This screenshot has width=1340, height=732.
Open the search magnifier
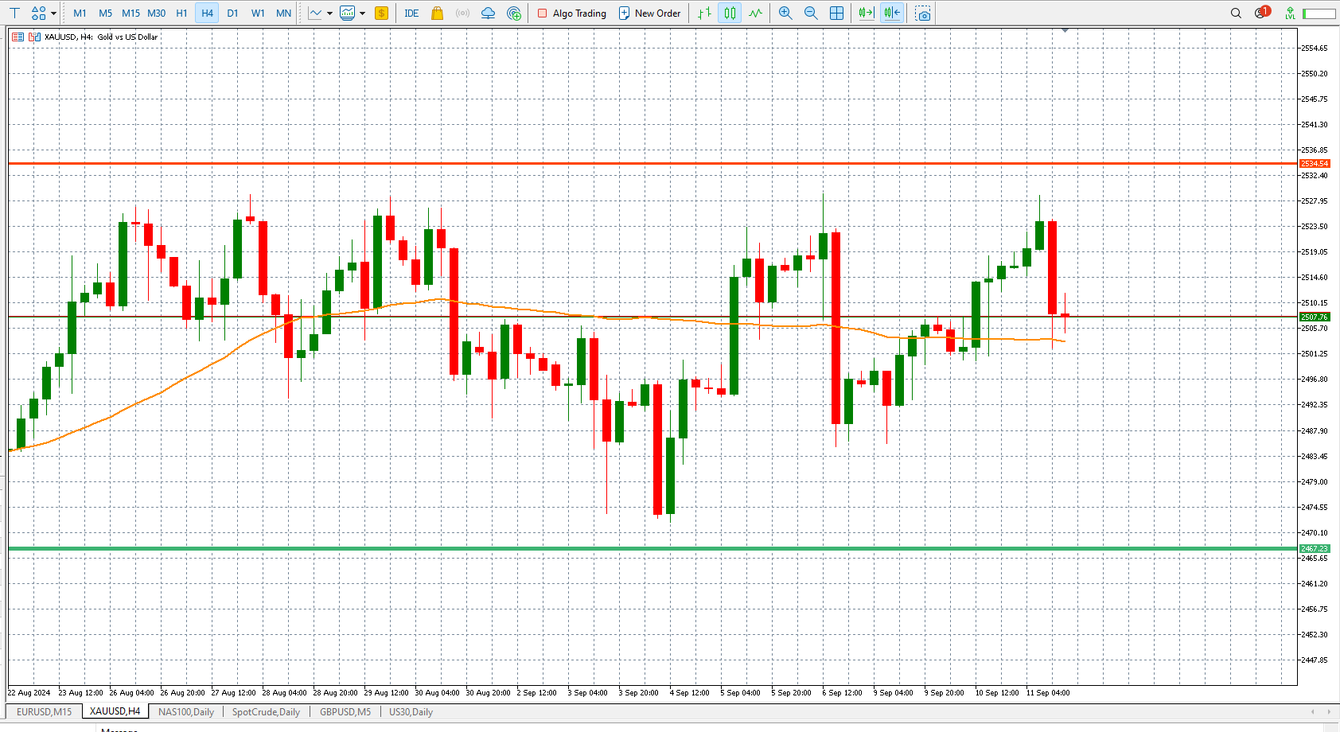[1235, 13]
